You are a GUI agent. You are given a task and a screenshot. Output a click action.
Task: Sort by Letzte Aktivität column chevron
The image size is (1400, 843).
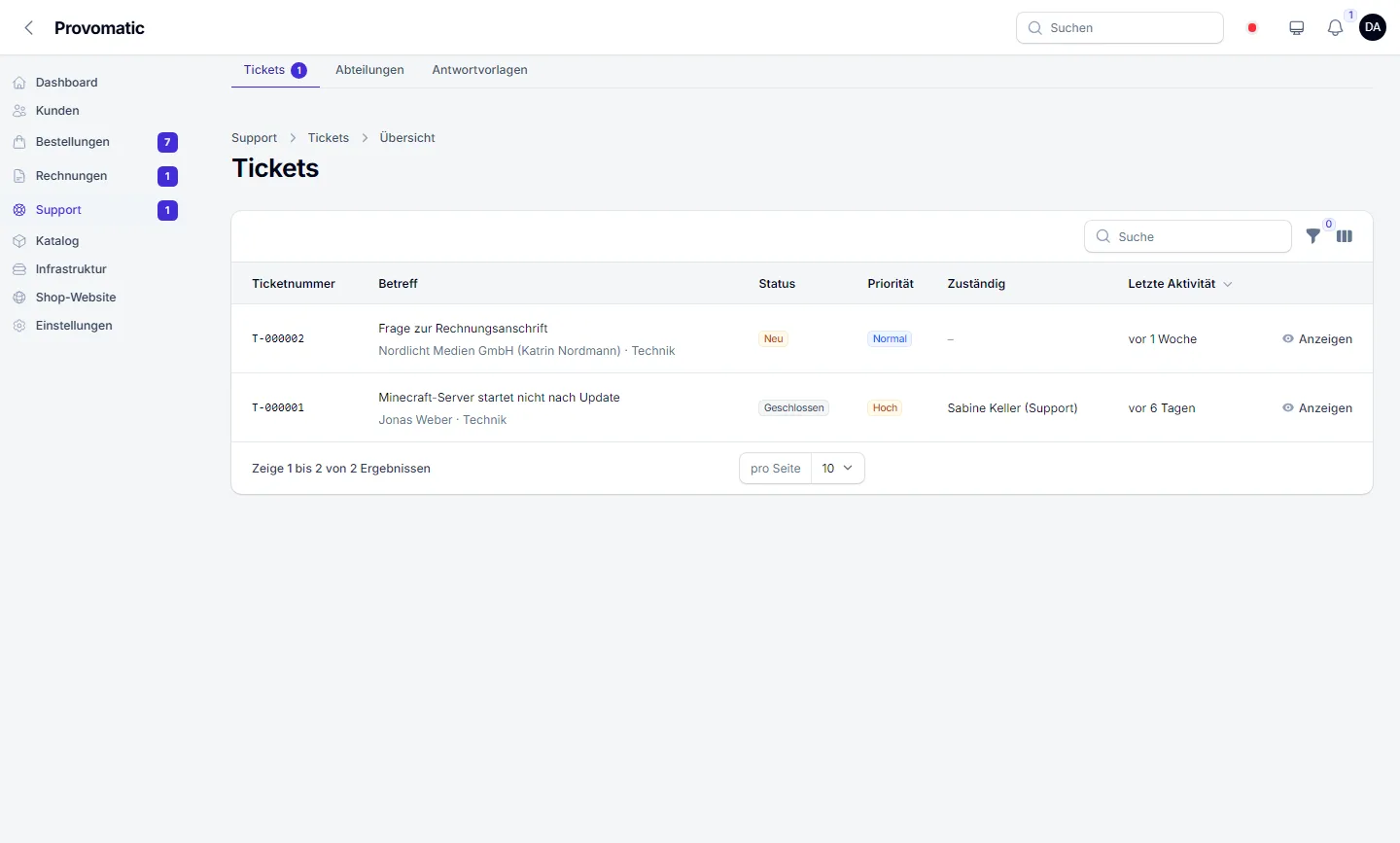click(x=1228, y=284)
